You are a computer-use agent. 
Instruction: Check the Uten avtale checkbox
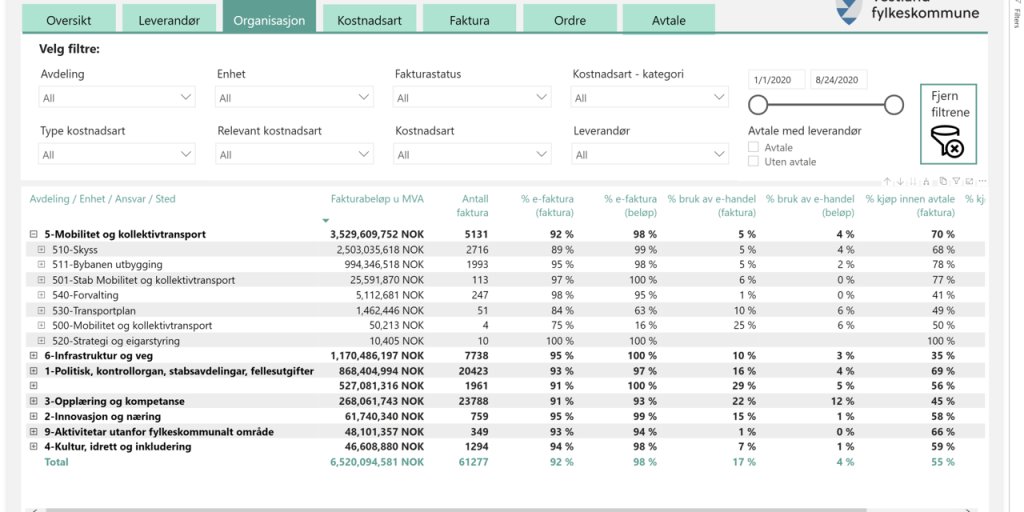pyautogui.click(x=753, y=162)
